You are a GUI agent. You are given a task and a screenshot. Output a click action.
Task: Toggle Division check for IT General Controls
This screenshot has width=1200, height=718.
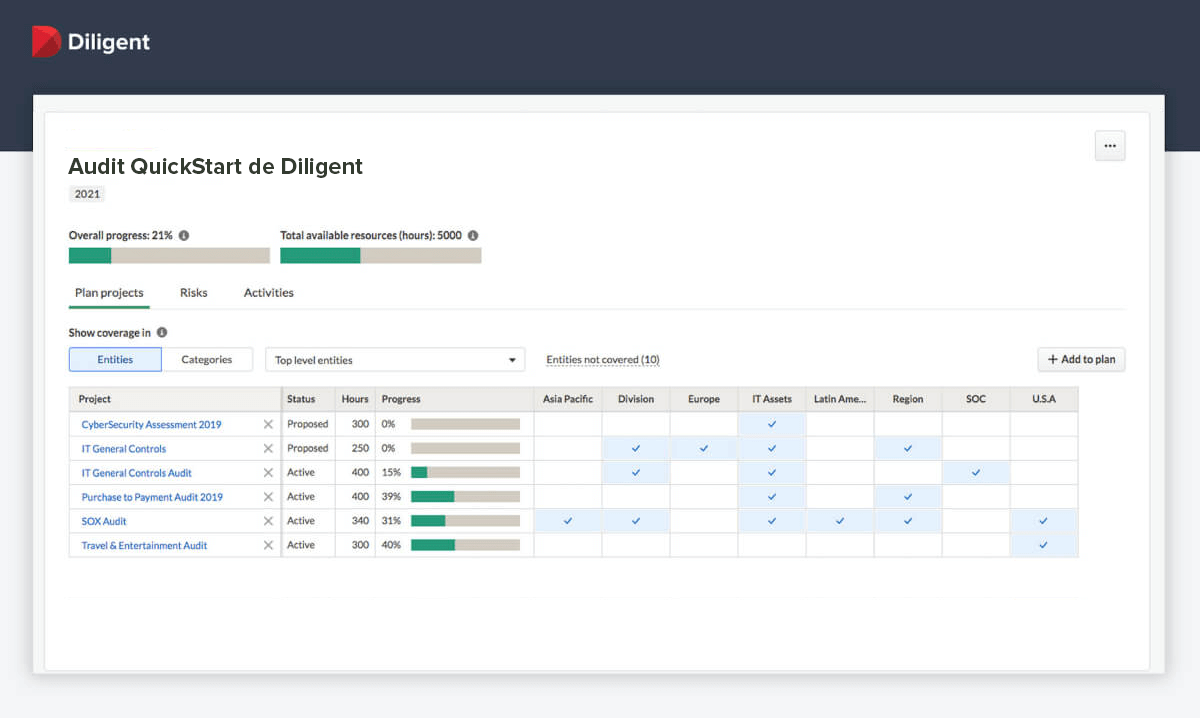tap(636, 448)
